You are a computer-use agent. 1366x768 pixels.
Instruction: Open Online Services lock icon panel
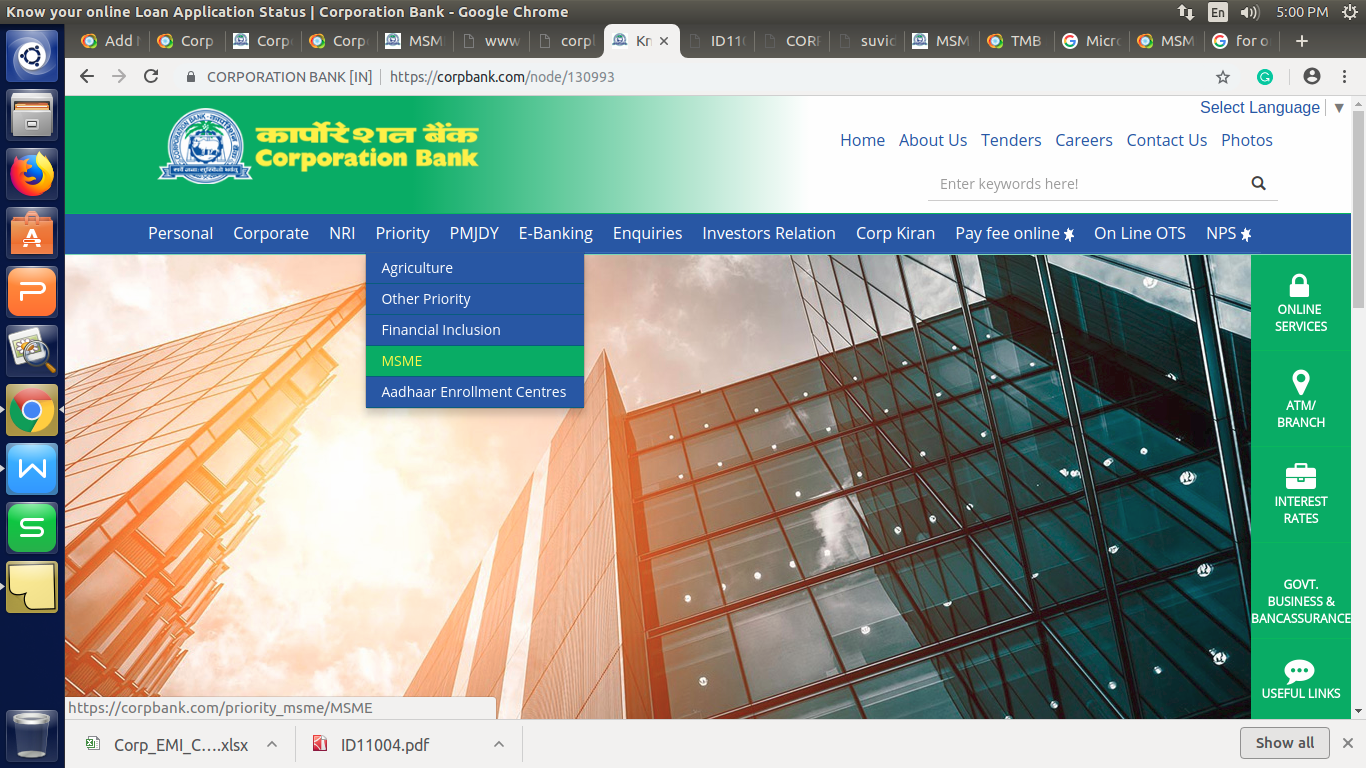point(1300,303)
